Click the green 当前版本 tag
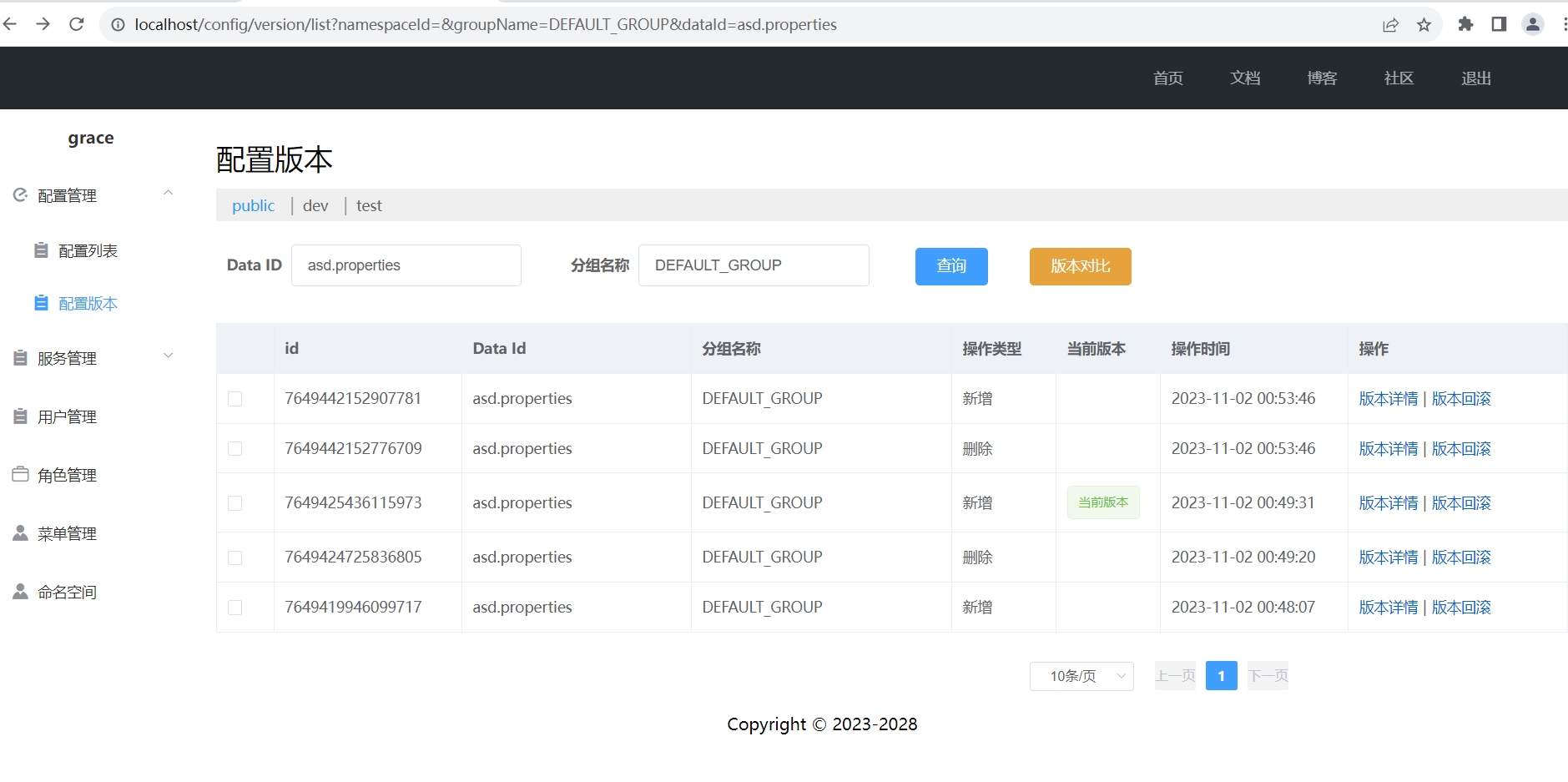This screenshot has width=1568, height=782. [1103, 502]
